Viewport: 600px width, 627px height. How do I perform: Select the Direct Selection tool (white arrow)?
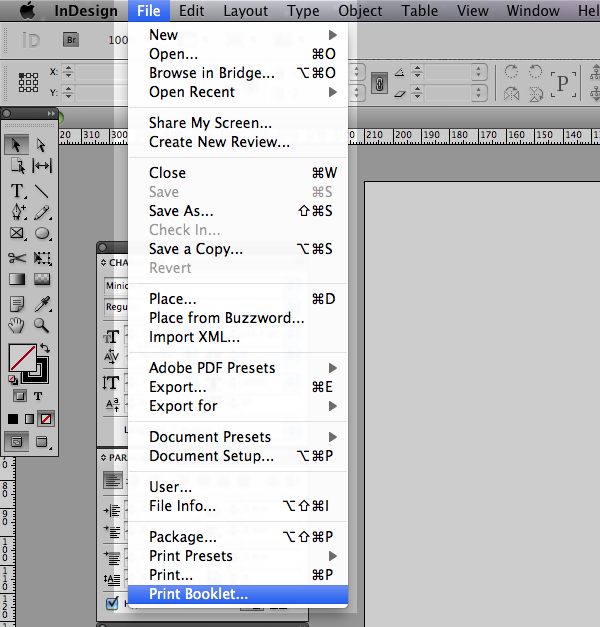(41, 145)
